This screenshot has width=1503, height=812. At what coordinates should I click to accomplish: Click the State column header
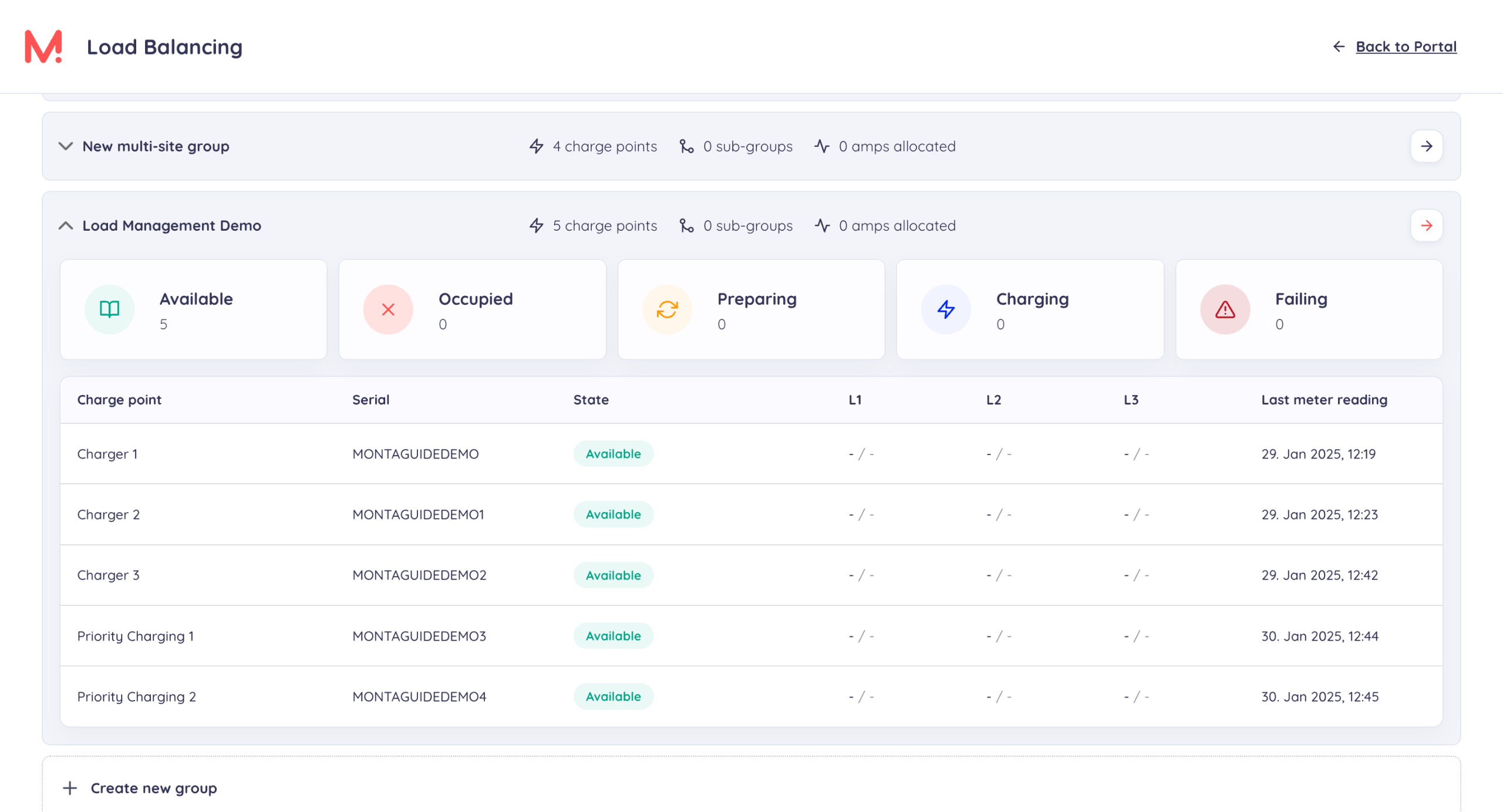591,400
